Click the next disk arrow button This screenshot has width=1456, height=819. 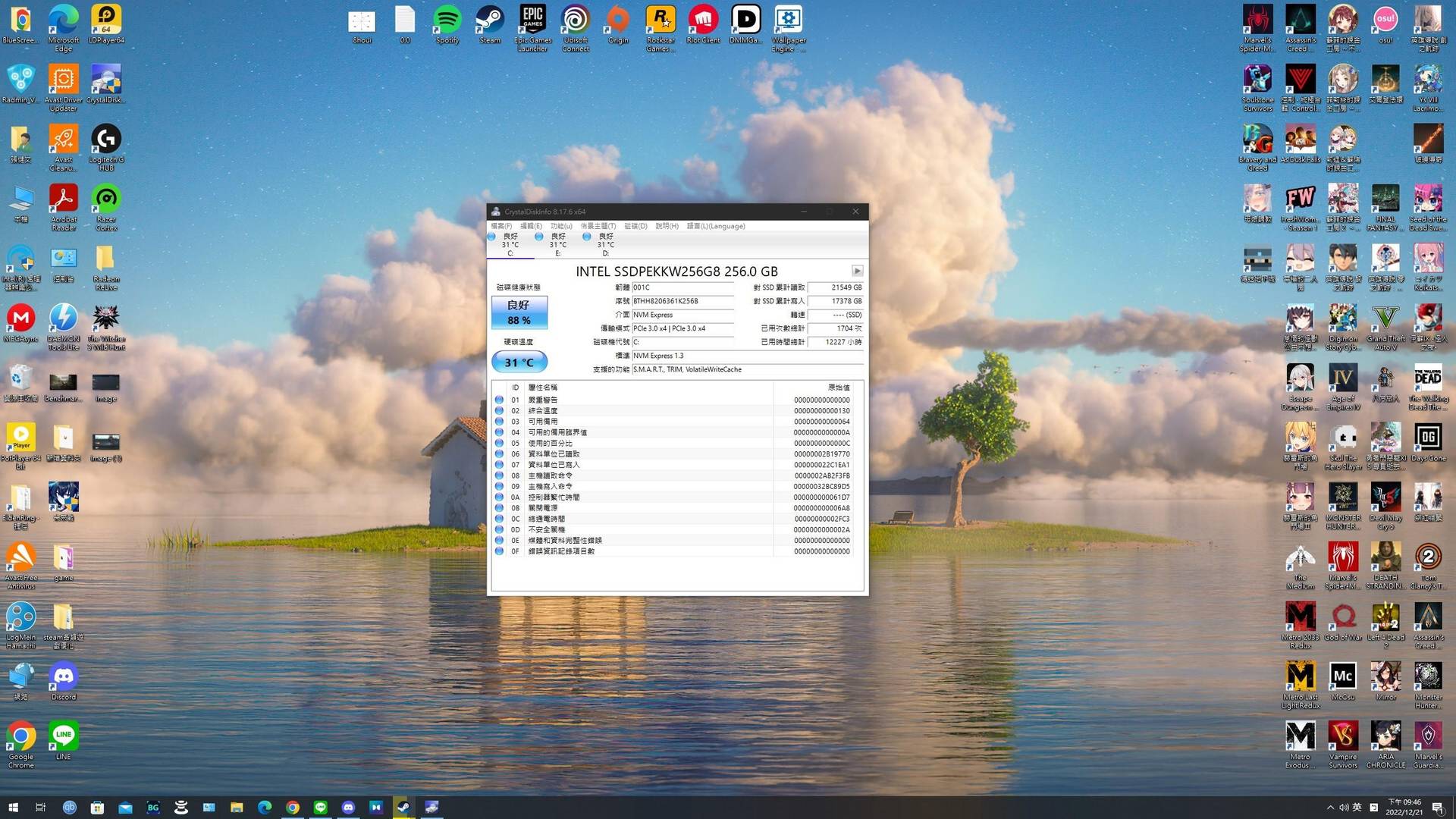tap(857, 271)
